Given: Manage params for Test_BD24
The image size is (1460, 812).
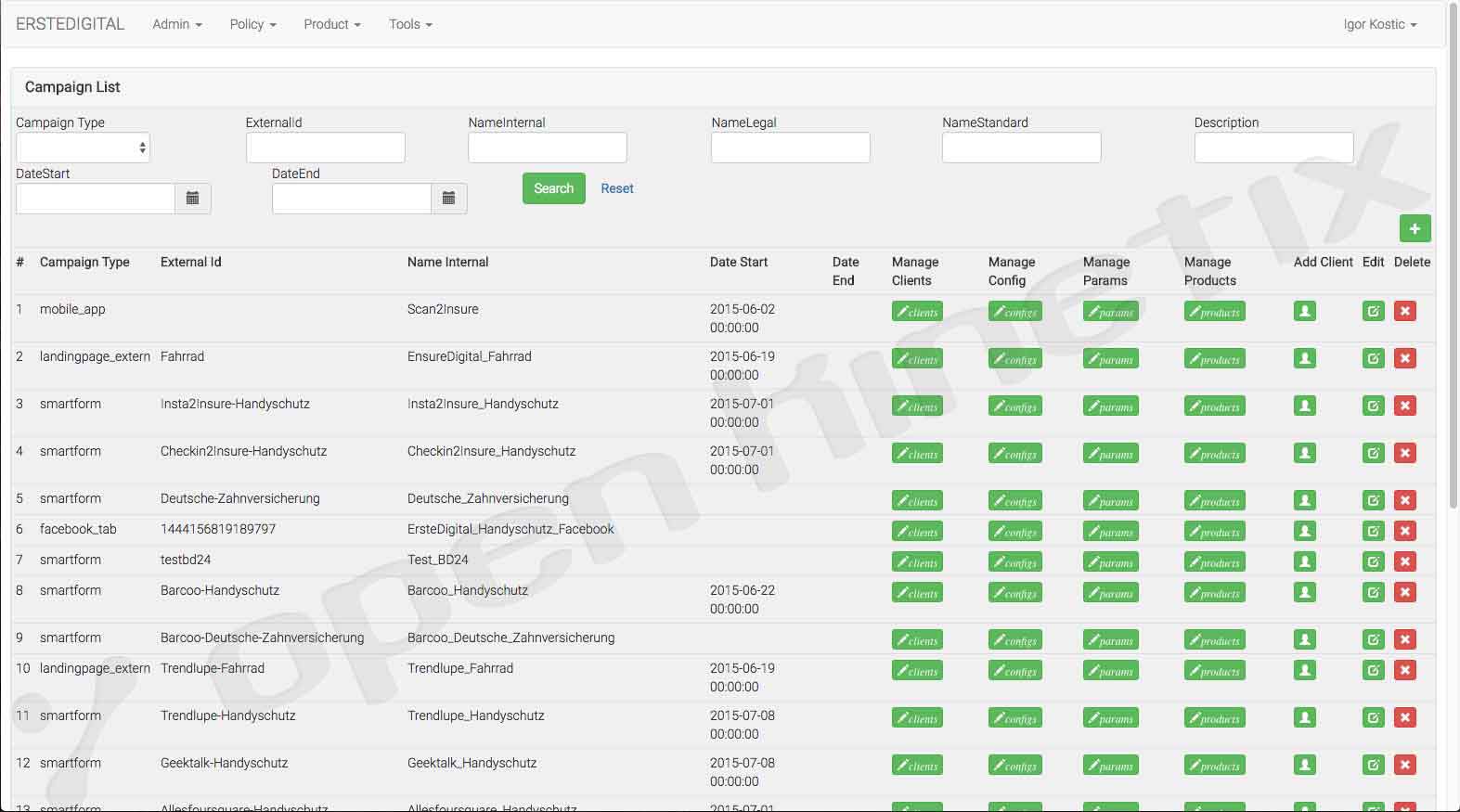Looking at the screenshot, I should click(x=1111, y=562).
